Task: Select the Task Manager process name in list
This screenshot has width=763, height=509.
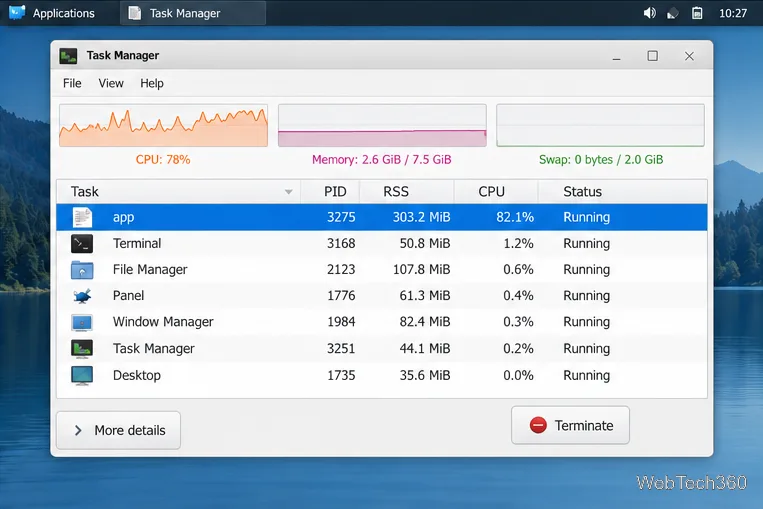Action: point(154,348)
